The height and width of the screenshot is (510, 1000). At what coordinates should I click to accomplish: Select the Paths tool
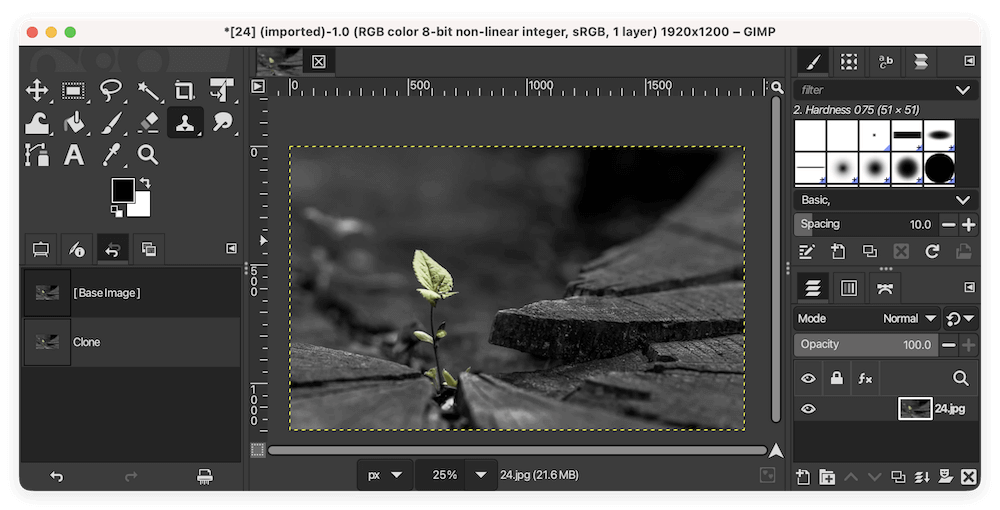(x=37, y=154)
